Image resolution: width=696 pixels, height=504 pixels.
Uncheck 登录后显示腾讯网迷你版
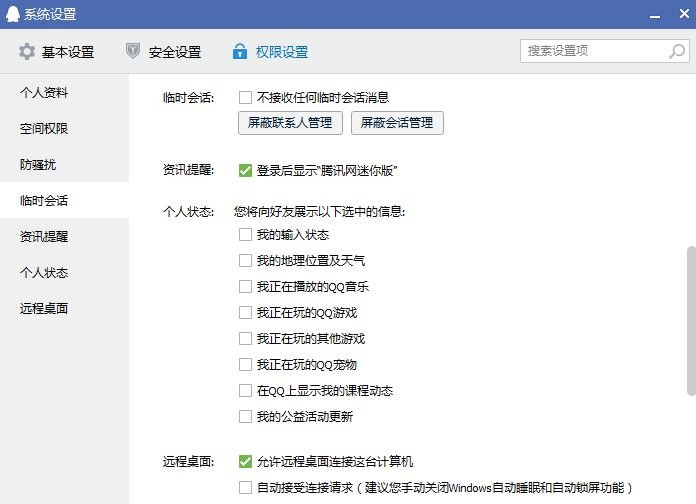pos(245,170)
